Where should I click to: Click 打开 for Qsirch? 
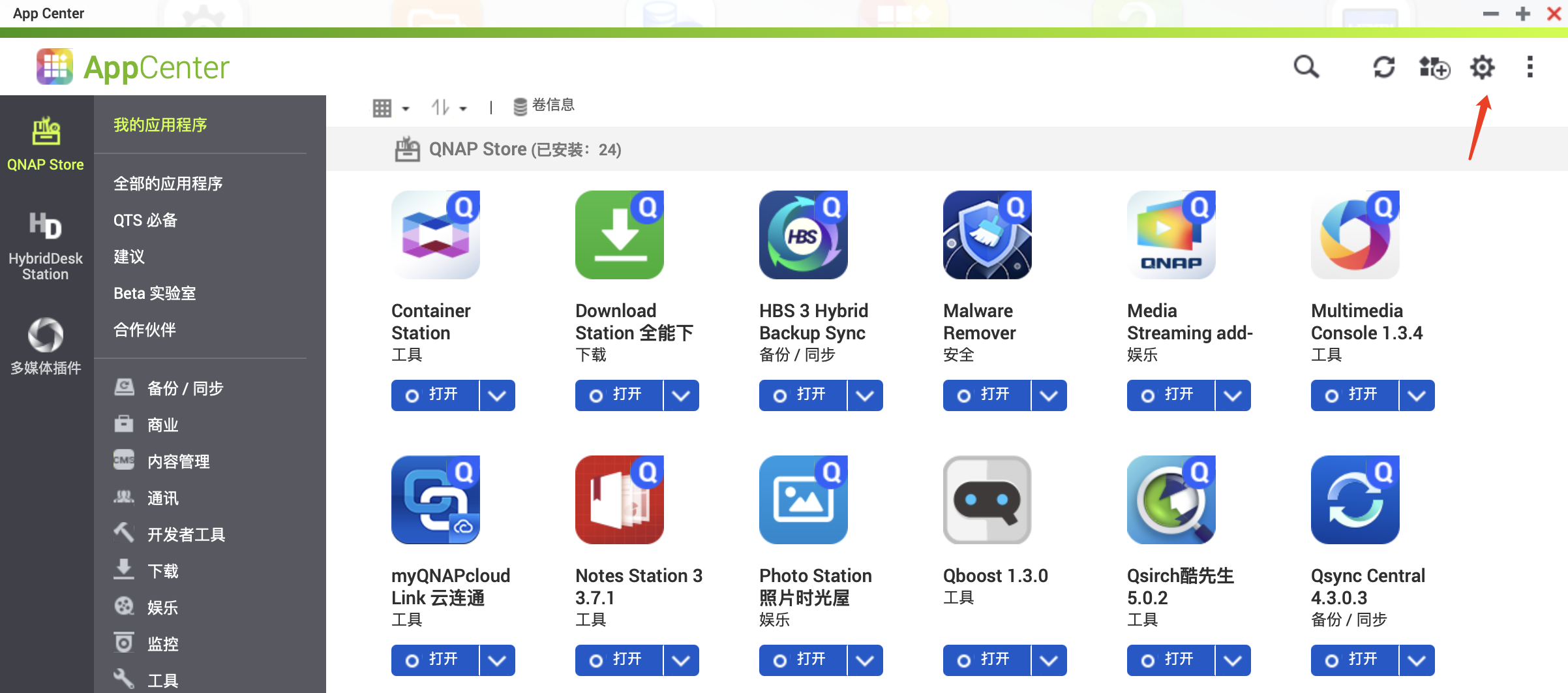pos(1171,660)
